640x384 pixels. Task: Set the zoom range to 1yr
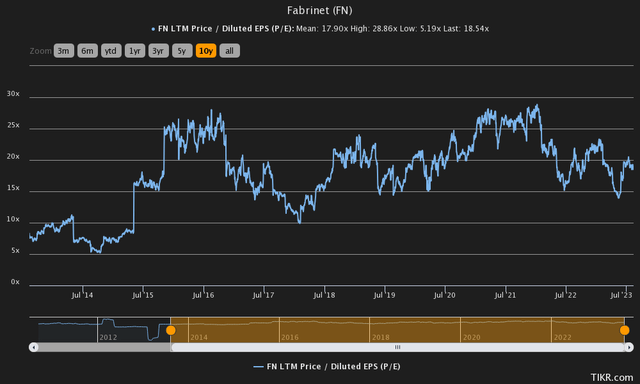135,51
